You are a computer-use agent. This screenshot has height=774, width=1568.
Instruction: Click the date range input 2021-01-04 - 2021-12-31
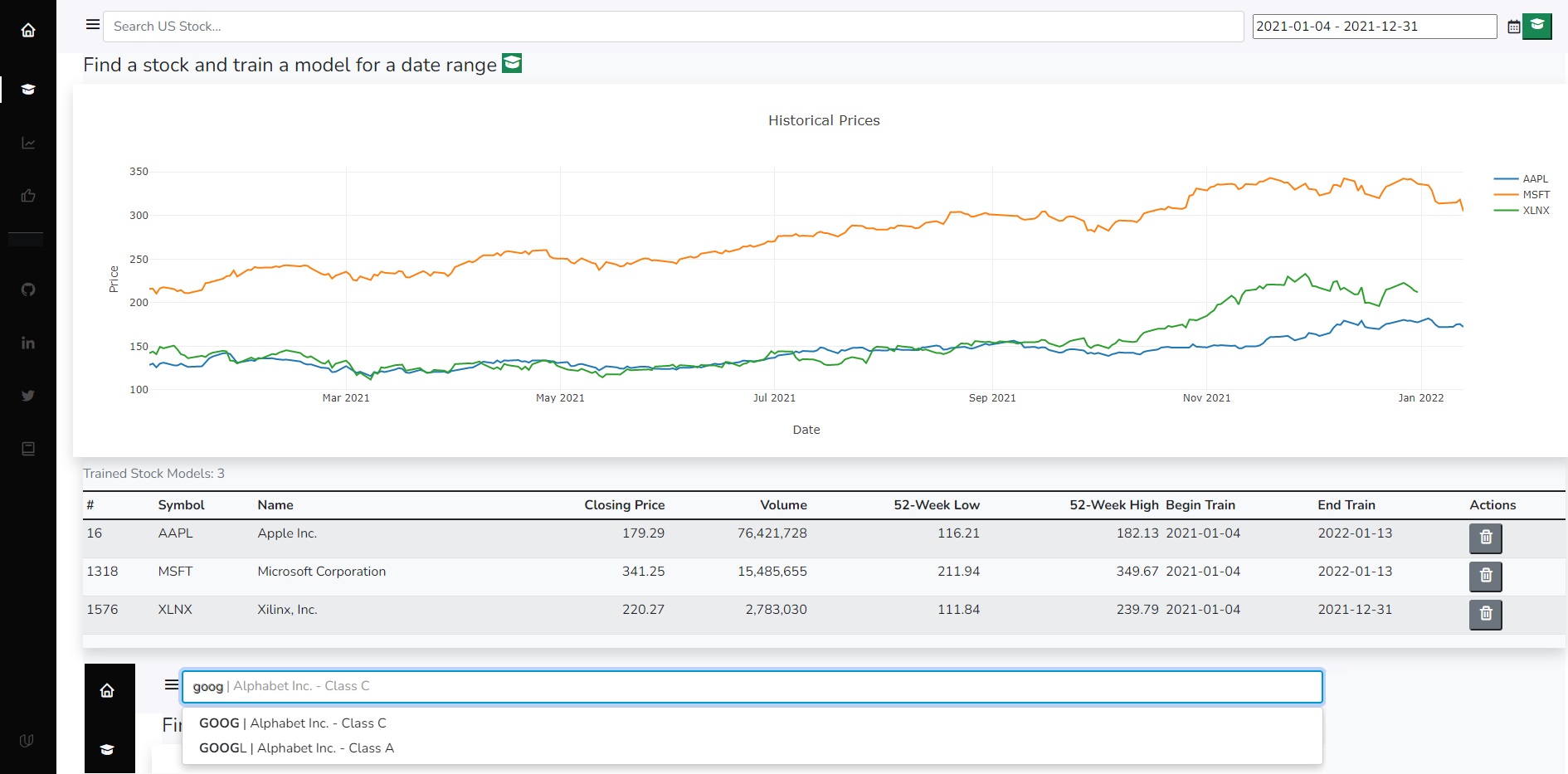pos(1375,27)
